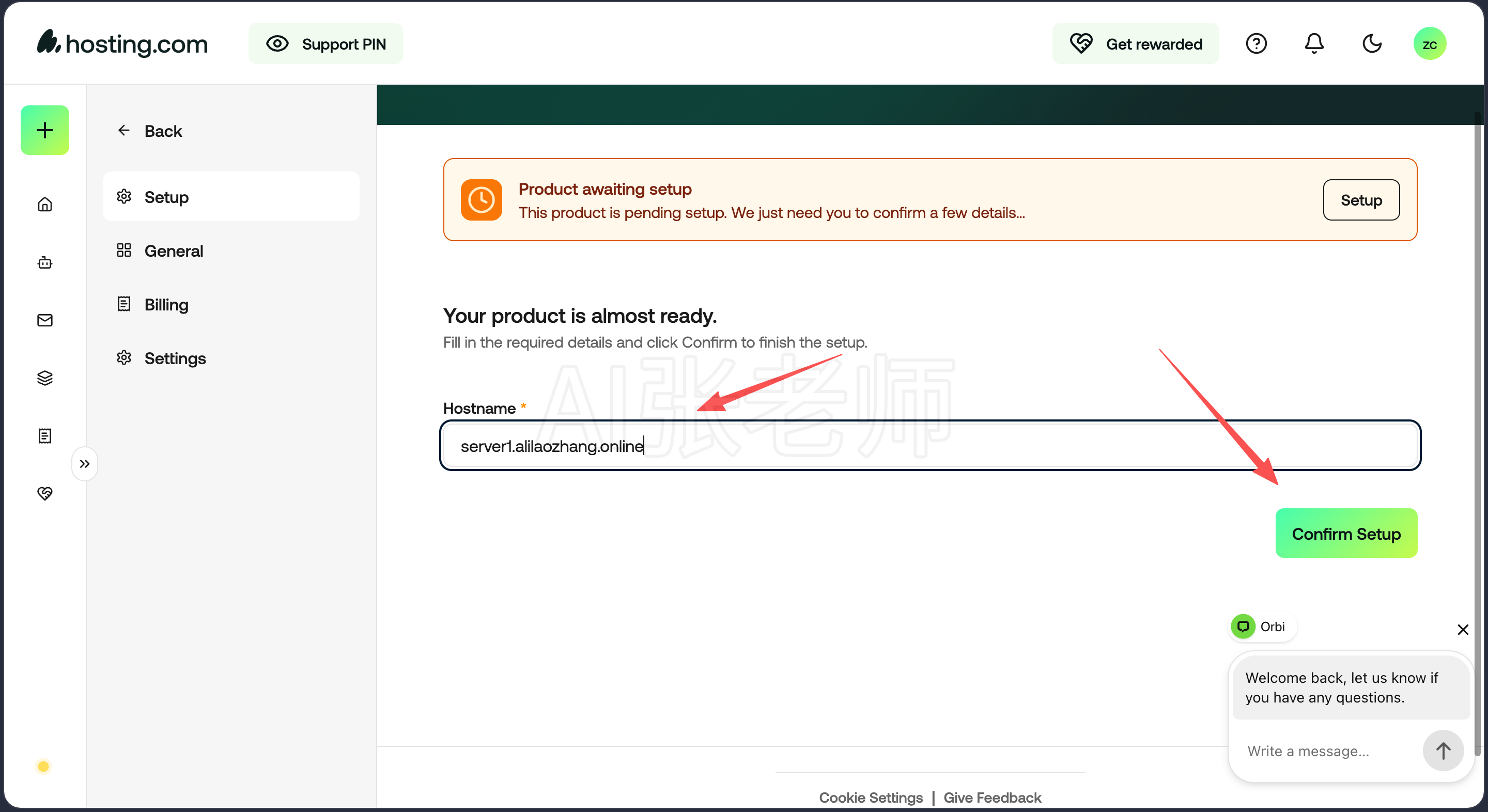Image resolution: width=1488 pixels, height=812 pixels.
Task: Close the Orbi chat popup
Action: click(1463, 630)
